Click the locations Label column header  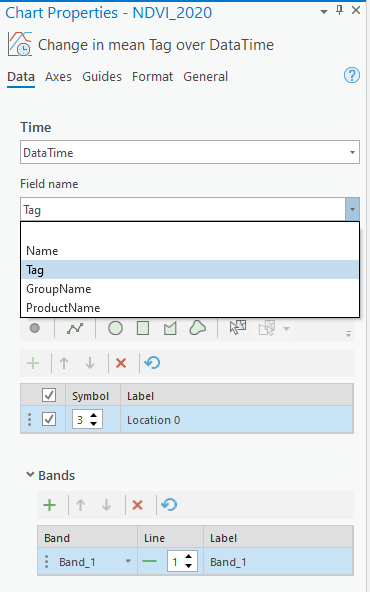237,395
